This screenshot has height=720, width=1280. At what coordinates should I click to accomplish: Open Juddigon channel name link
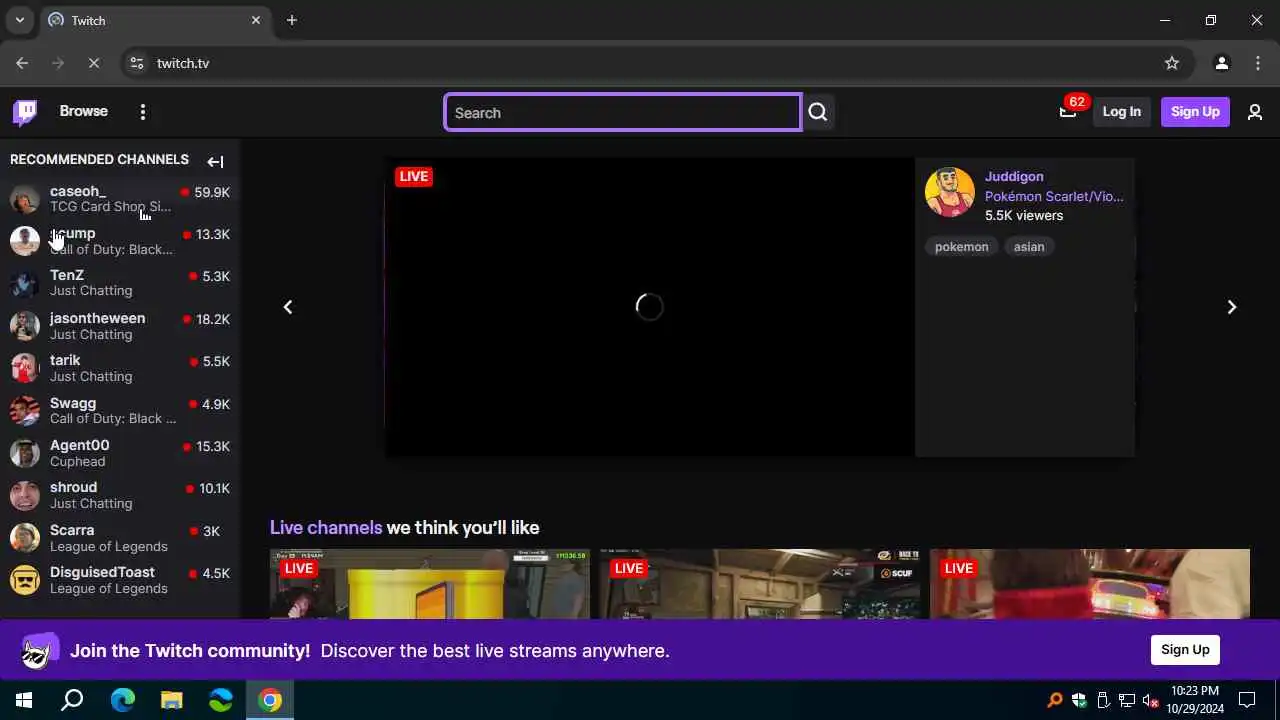click(1014, 176)
